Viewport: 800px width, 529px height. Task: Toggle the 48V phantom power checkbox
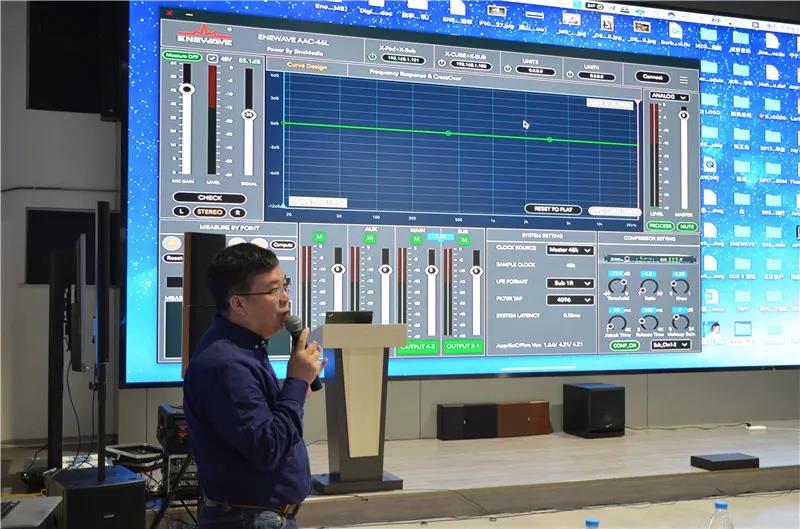click(x=211, y=58)
